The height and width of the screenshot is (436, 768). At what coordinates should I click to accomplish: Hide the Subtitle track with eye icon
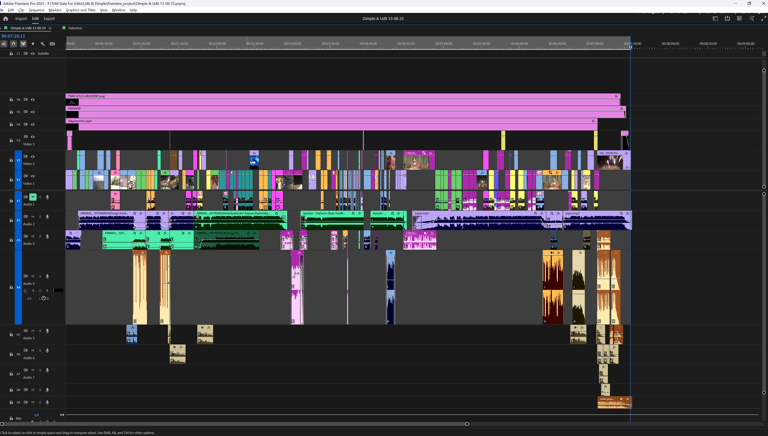click(33, 53)
